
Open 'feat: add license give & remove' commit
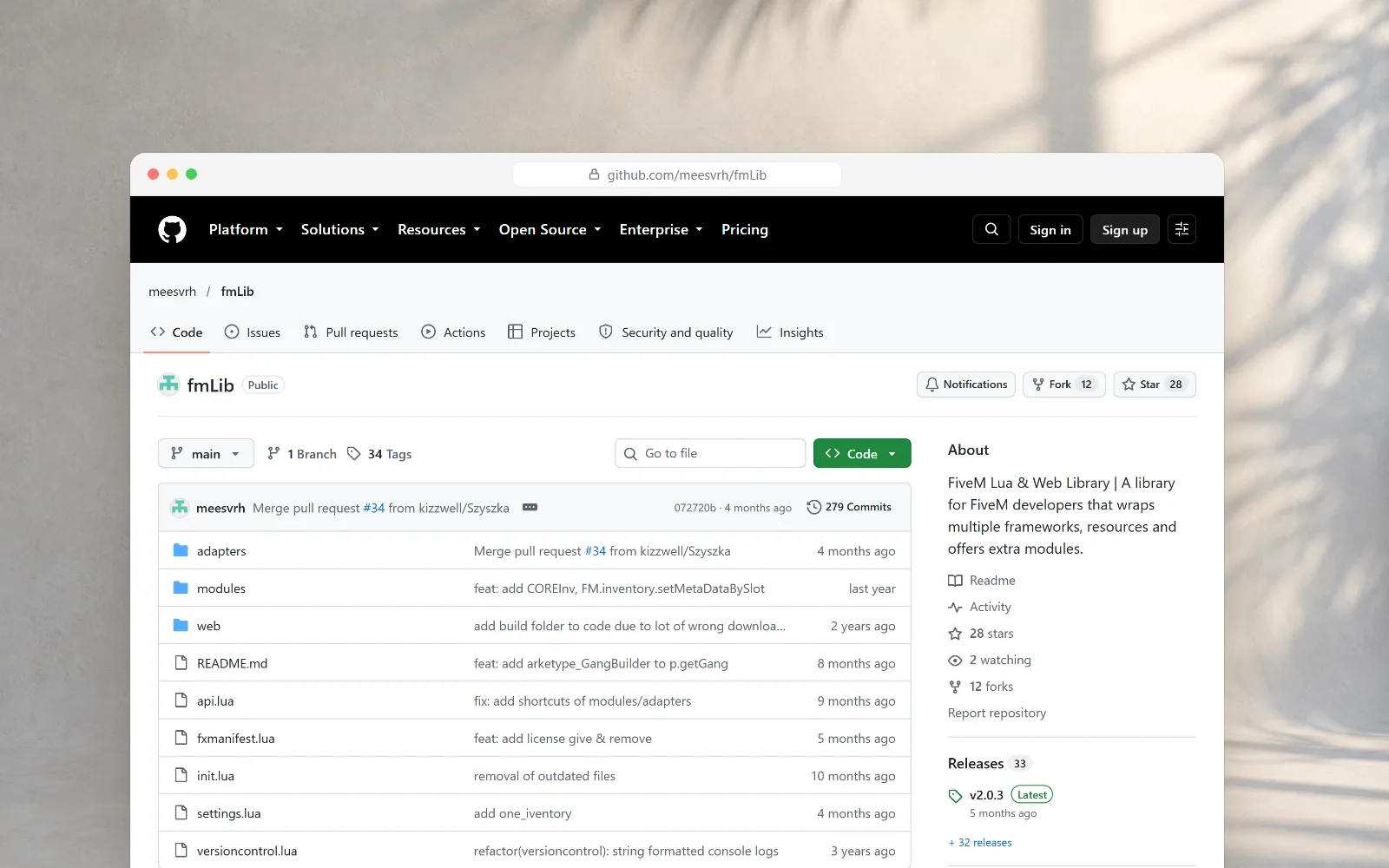(x=563, y=738)
